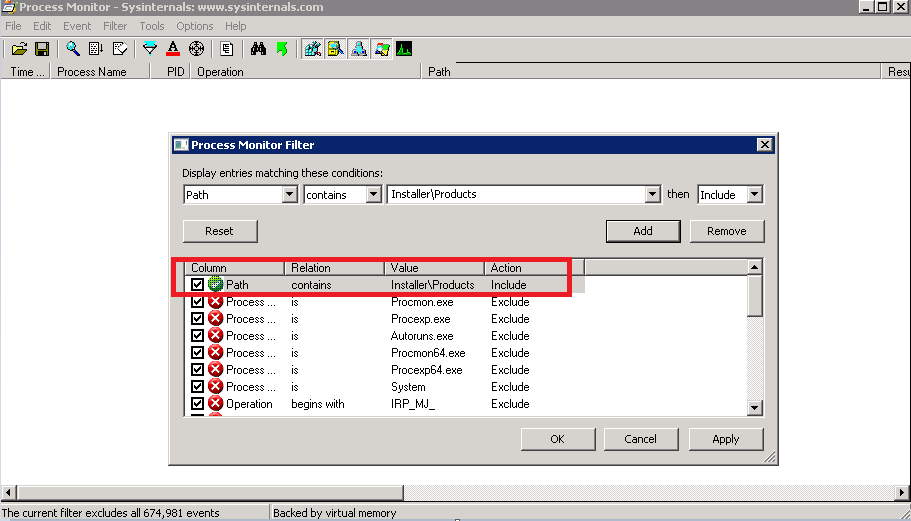911x521 pixels.
Task: Open the Edit menu
Action: 42,26
